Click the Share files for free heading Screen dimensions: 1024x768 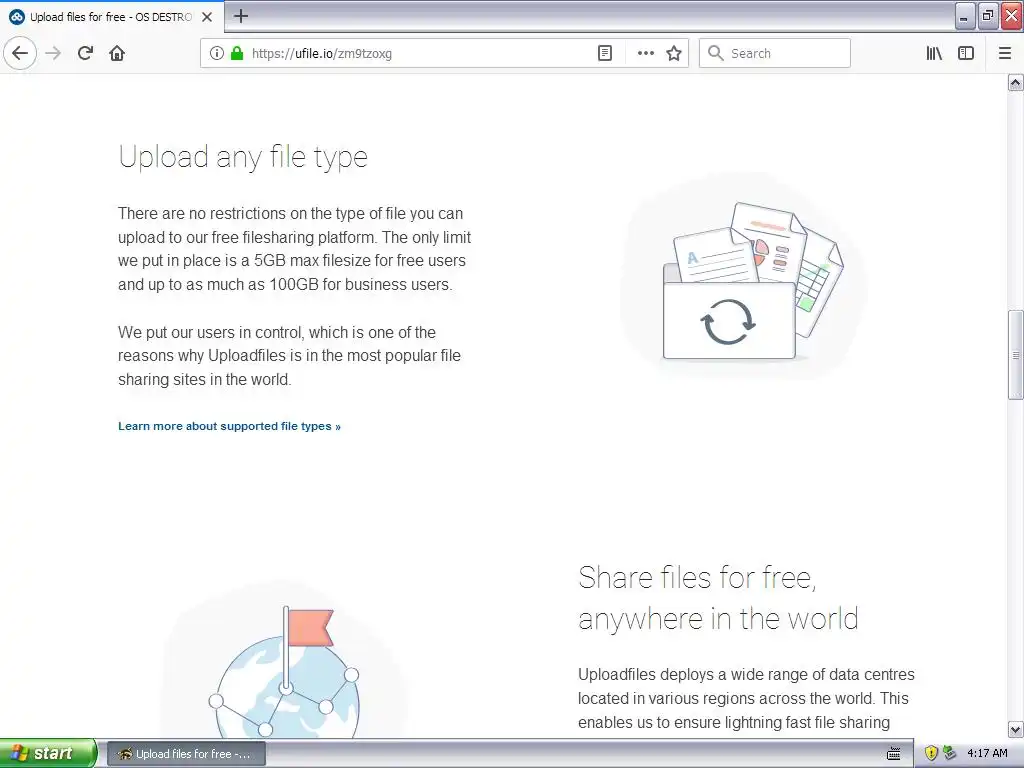click(718, 598)
